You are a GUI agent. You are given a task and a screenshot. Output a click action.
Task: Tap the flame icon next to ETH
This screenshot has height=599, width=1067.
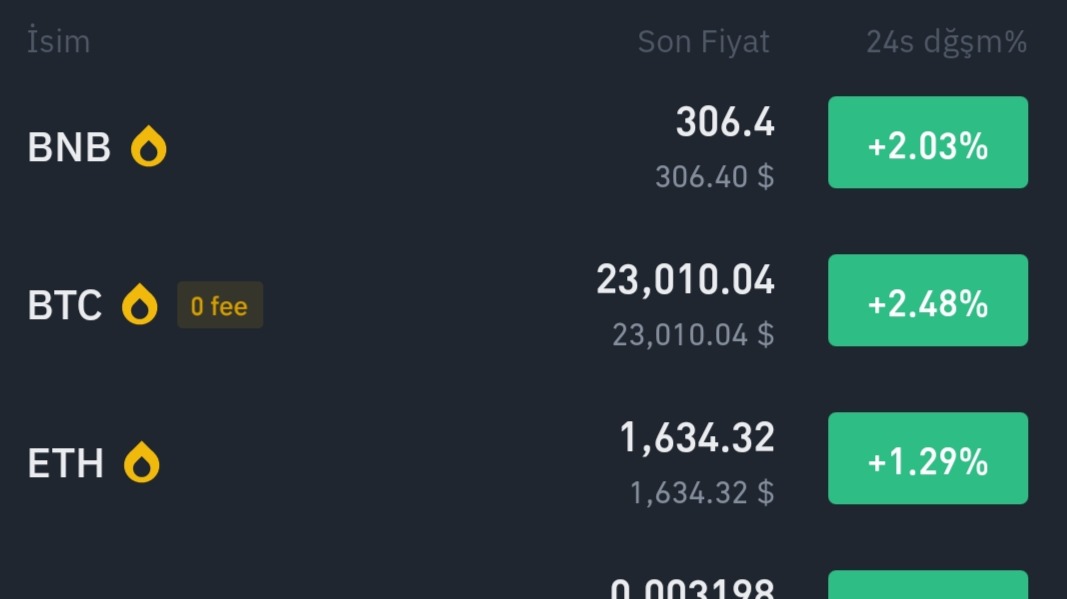coord(139,461)
